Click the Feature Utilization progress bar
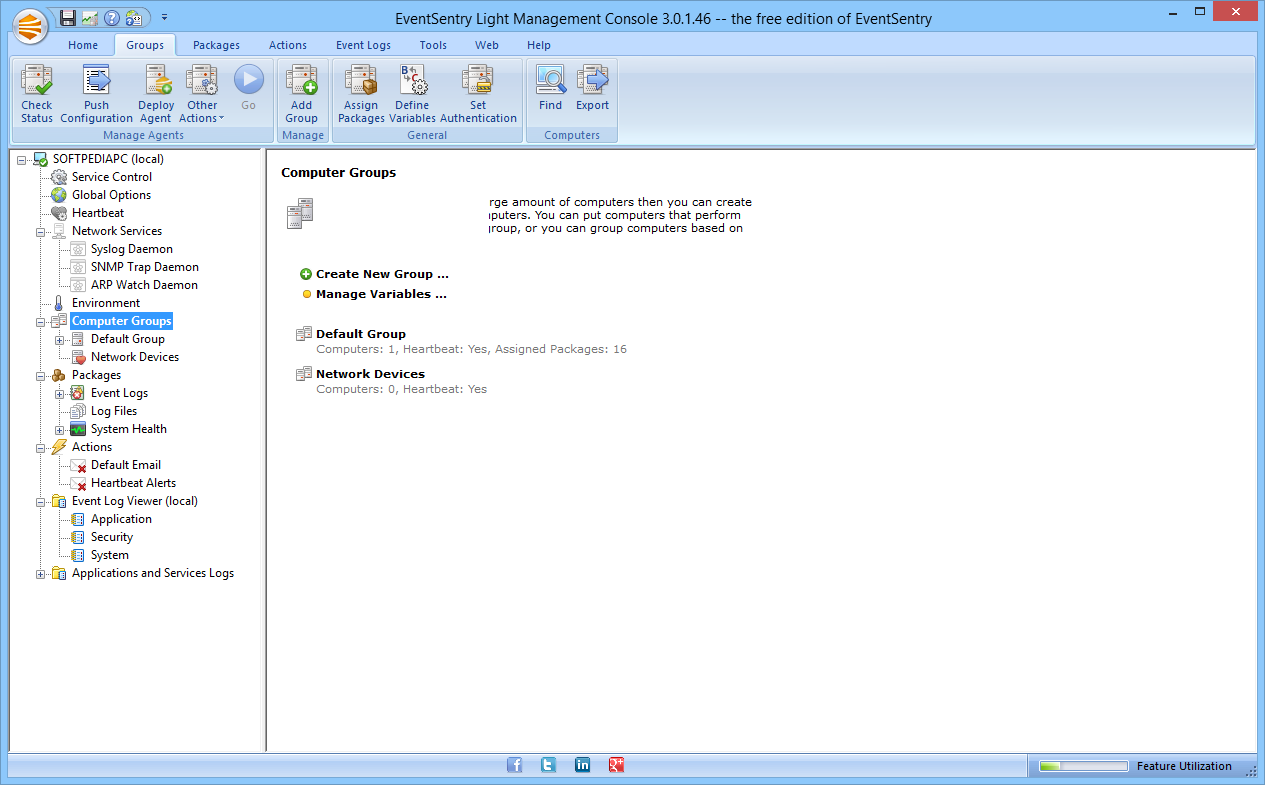The width and height of the screenshot is (1265, 785). (1083, 766)
